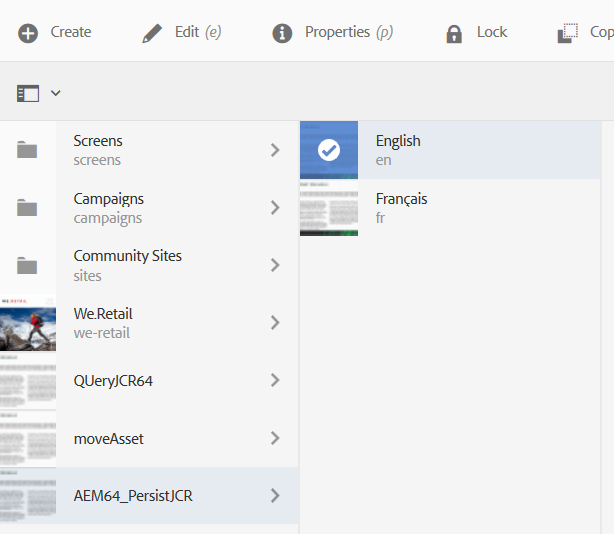
Task: Click the Lock padlock icon
Action: (x=454, y=33)
